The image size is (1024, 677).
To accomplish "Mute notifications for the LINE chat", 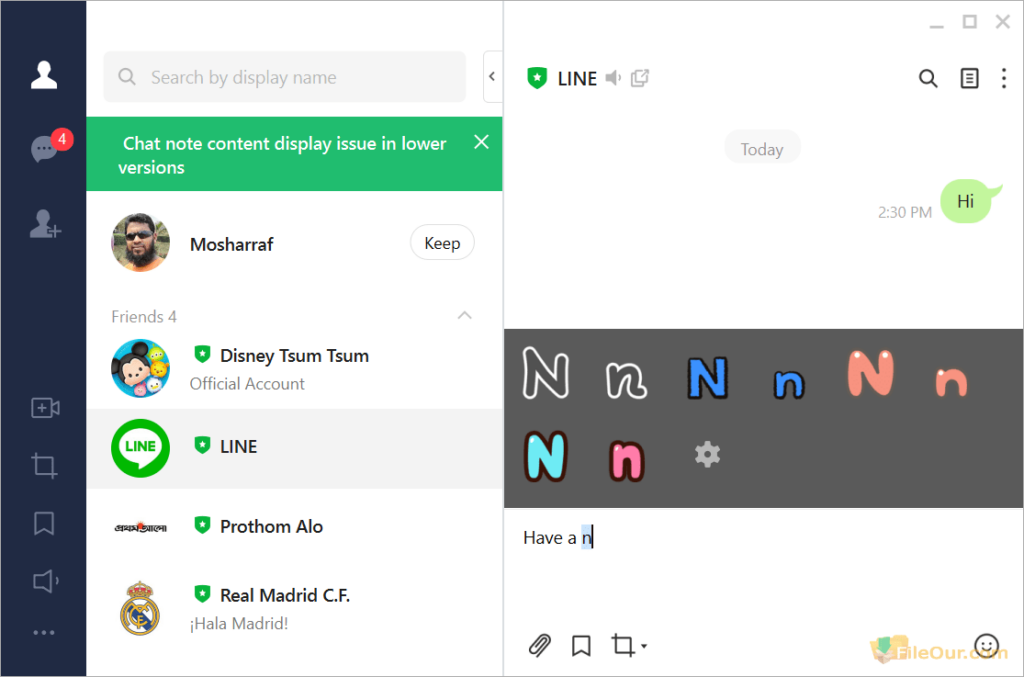I will click(613, 77).
